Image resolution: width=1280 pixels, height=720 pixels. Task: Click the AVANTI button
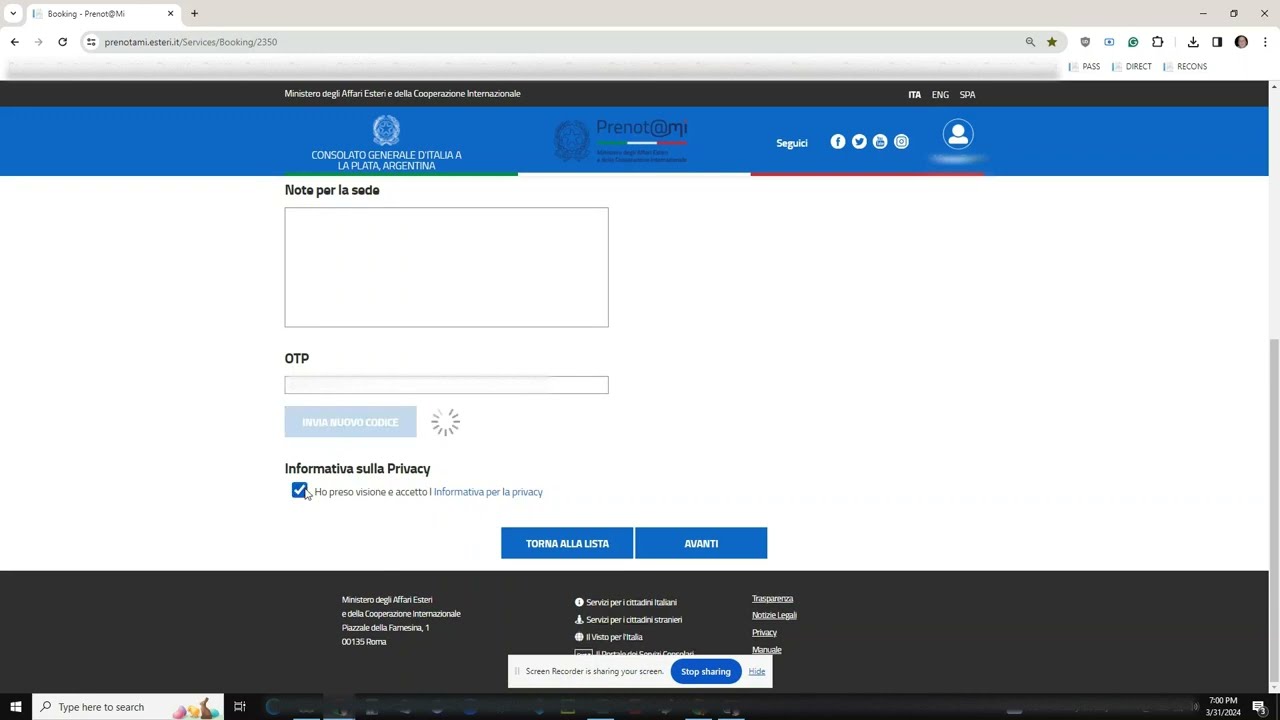pyautogui.click(x=701, y=543)
